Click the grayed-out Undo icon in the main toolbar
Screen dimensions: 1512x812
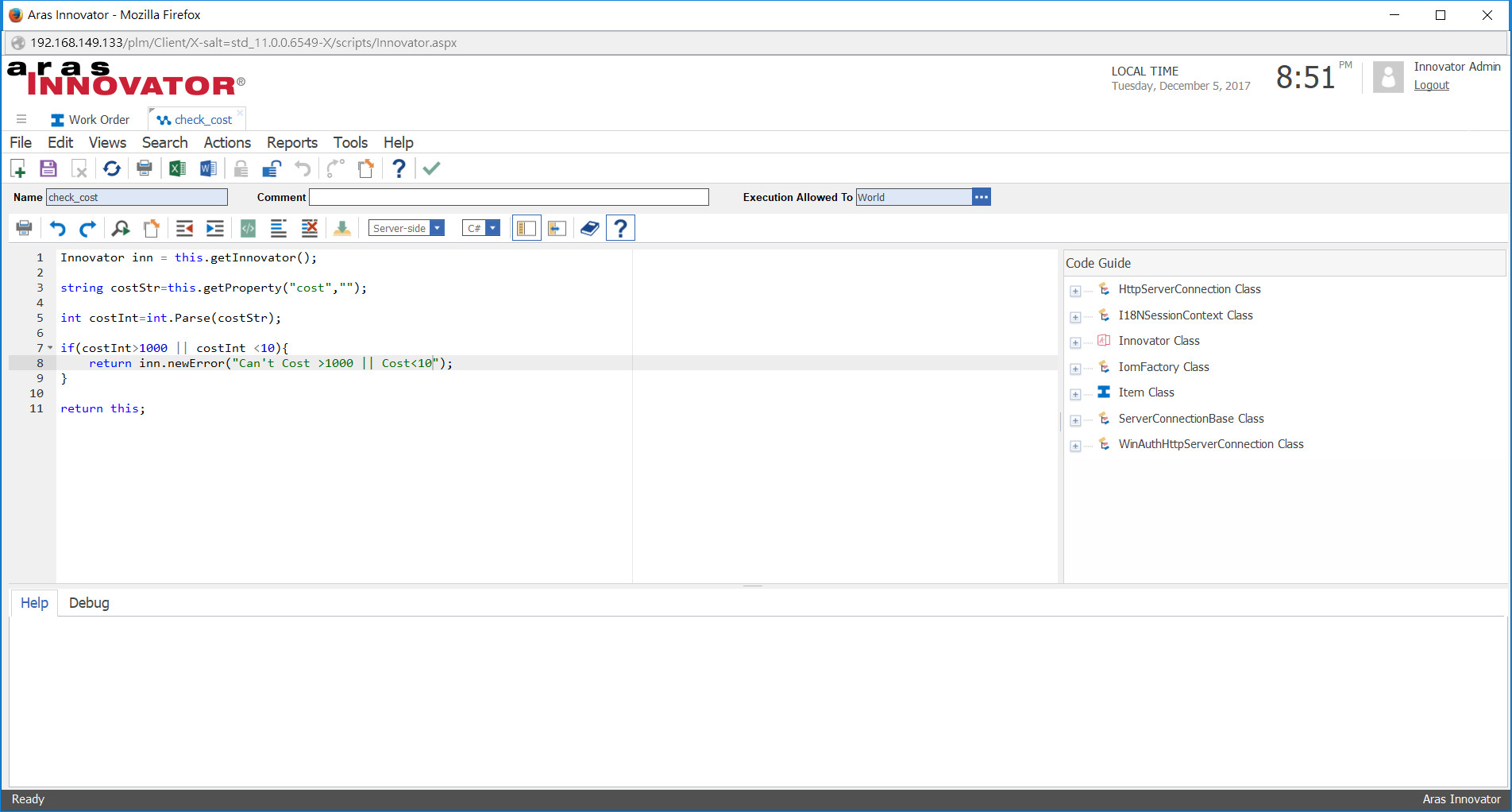pos(303,168)
